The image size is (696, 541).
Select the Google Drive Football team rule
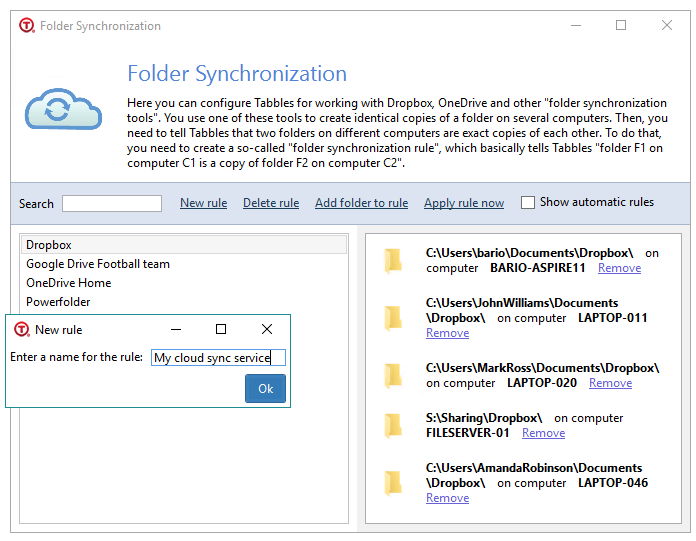tap(98, 264)
